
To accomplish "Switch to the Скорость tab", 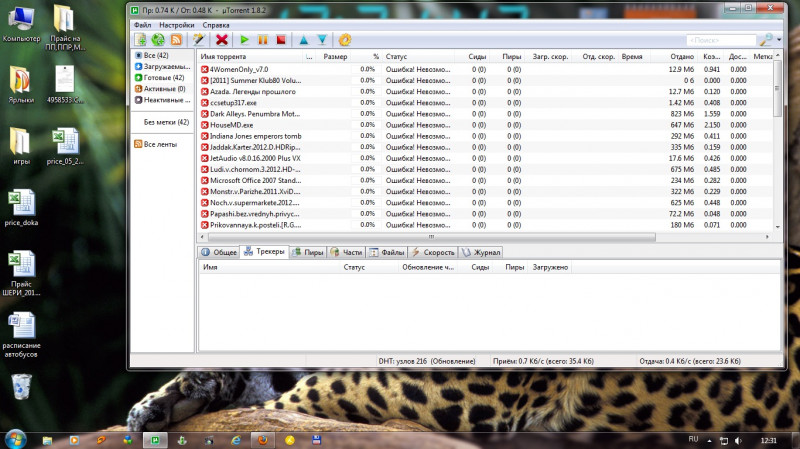I will point(433,252).
